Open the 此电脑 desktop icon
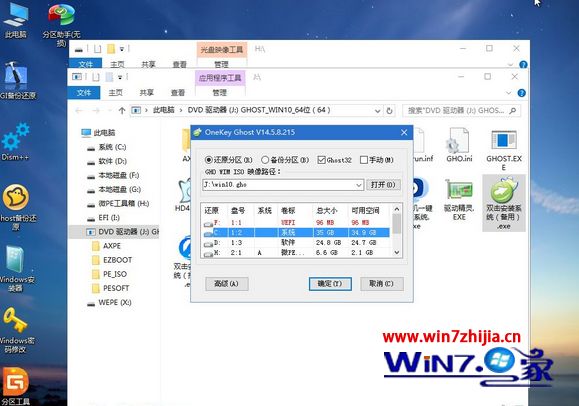The height and width of the screenshot is (406, 579). click(16, 20)
